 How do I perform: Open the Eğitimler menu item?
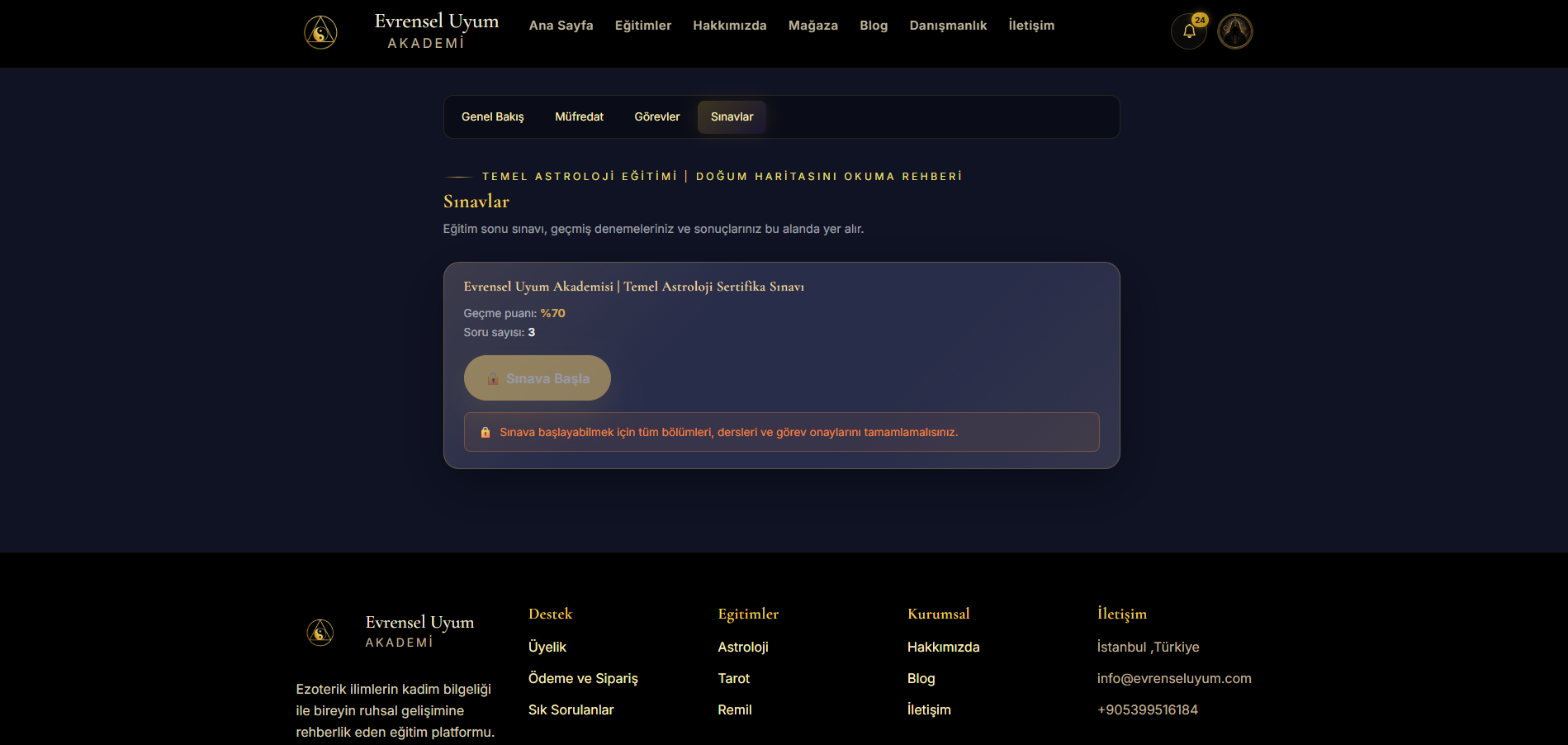point(643,26)
